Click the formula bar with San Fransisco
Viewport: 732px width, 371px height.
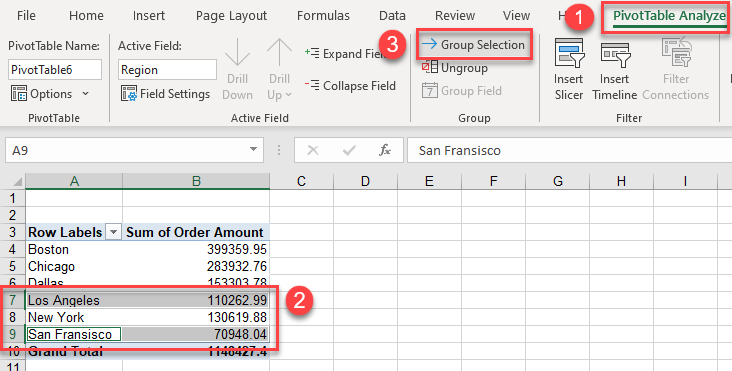pyautogui.click(x=570, y=150)
